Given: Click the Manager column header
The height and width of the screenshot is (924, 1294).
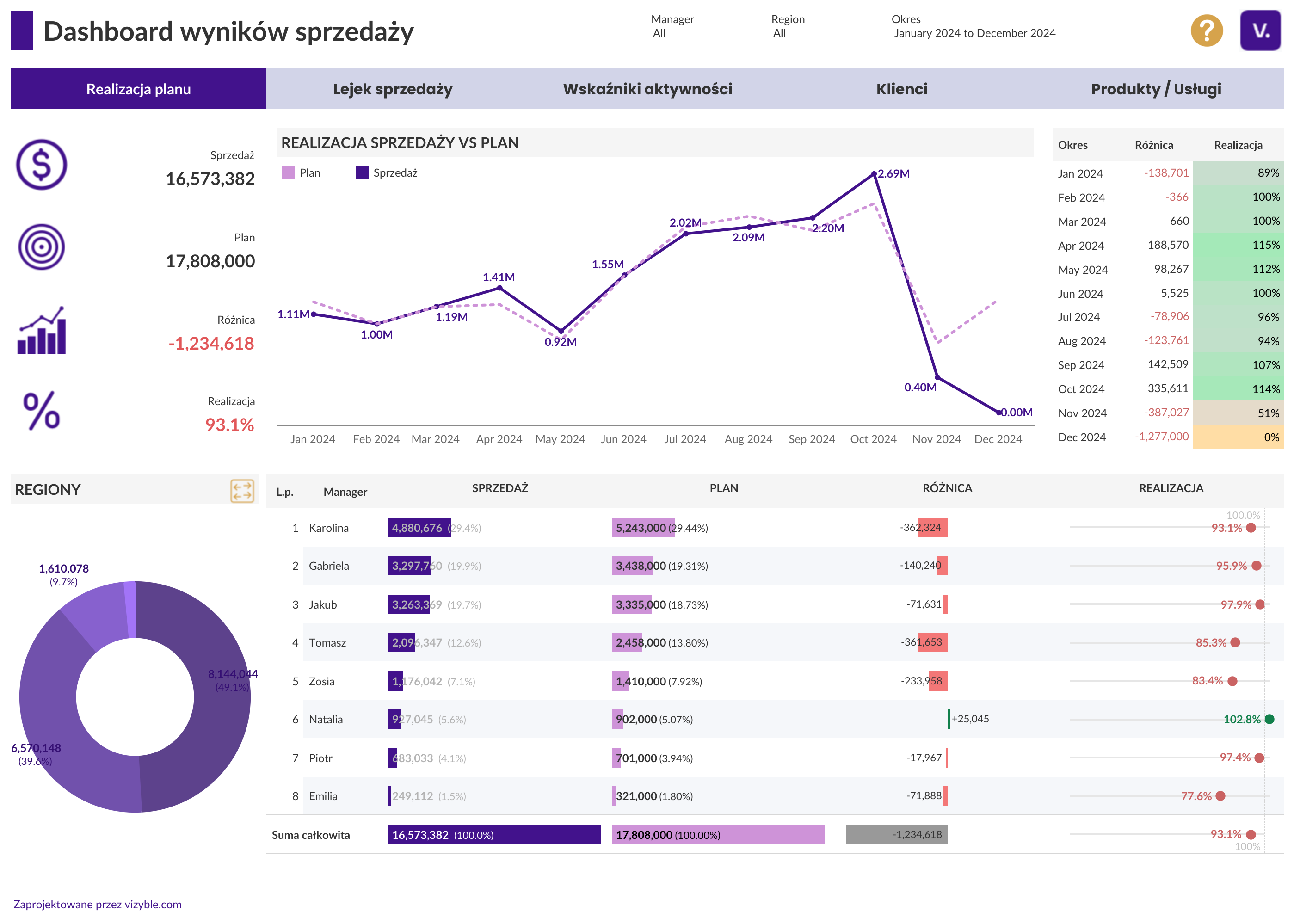Looking at the screenshot, I should tap(345, 492).
